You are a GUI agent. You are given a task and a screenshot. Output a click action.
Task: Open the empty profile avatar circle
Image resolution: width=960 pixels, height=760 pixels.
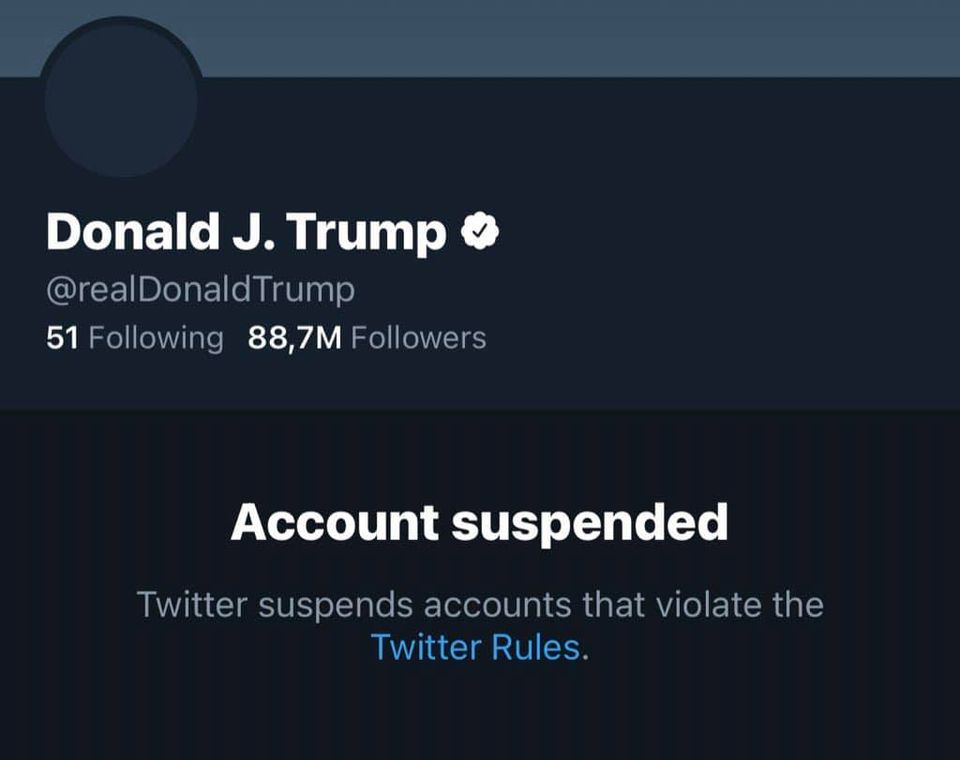pos(121,100)
